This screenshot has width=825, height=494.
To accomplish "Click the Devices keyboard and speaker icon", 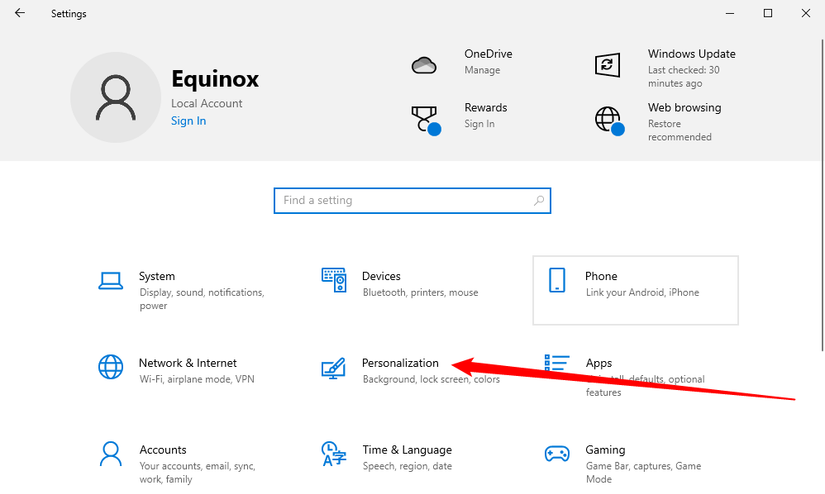I will click(334, 280).
